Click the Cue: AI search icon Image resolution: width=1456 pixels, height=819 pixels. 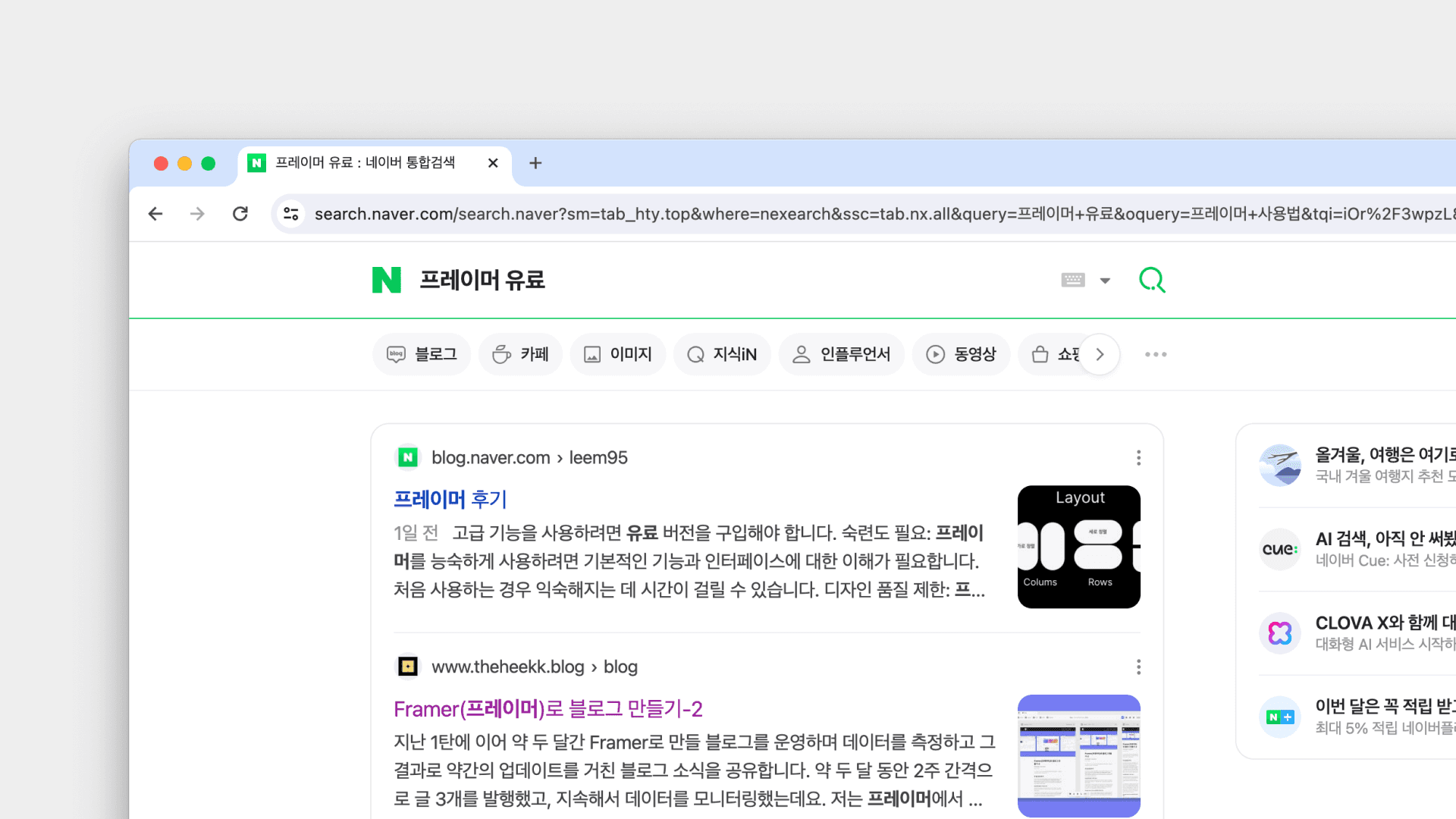click(1280, 549)
